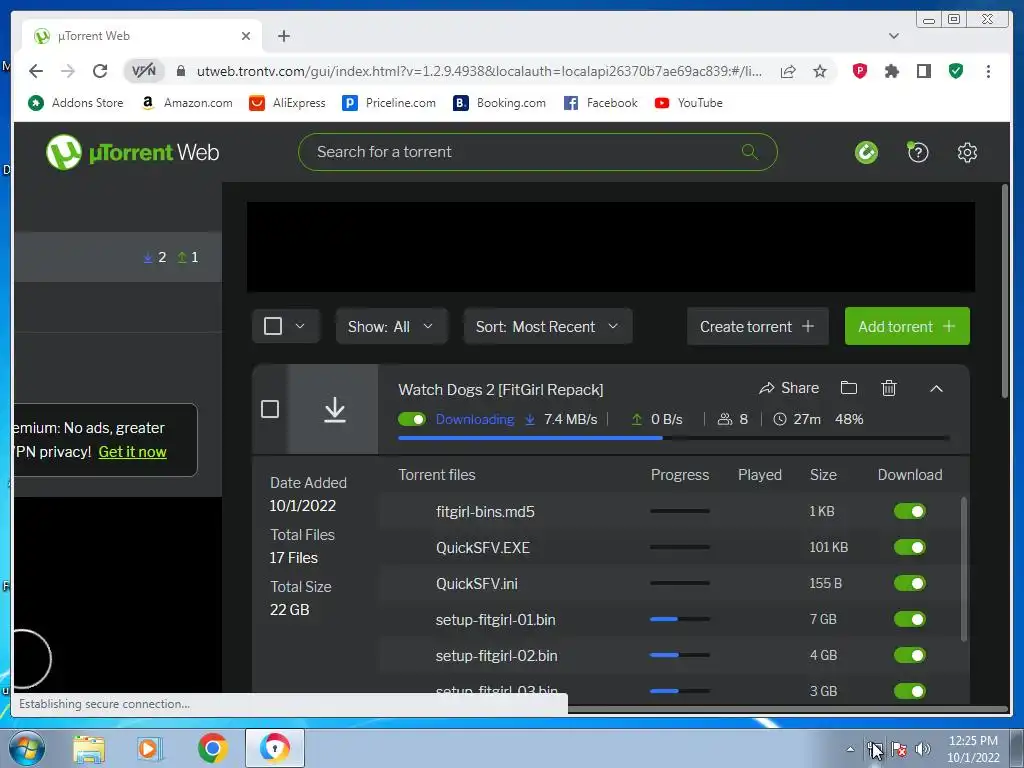Click the volume speaker tray icon
This screenshot has width=1024, height=768.
pyautogui.click(x=923, y=749)
